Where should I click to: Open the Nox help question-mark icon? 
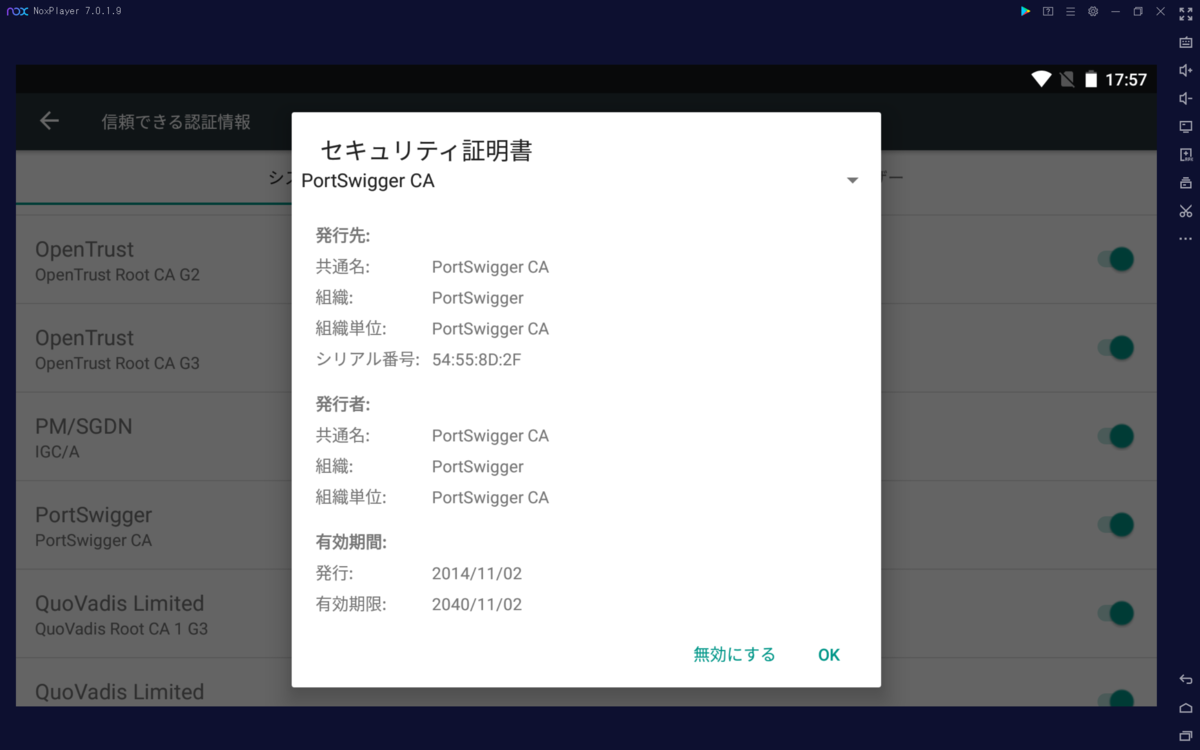(x=1048, y=11)
